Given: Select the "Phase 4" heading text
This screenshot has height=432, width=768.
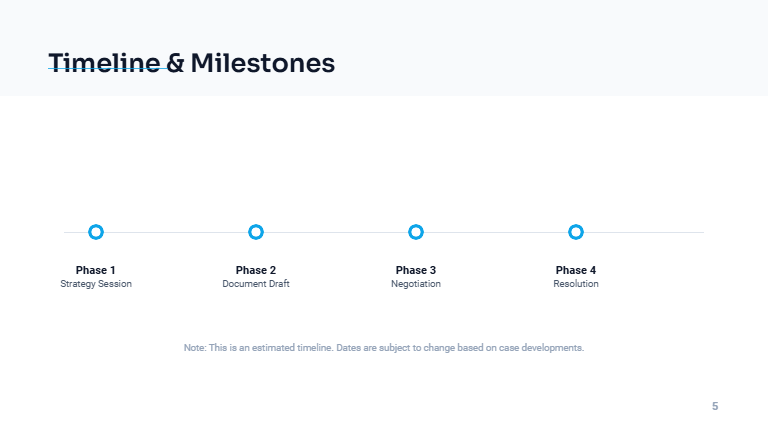Looking at the screenshot, I should (576, 270).
